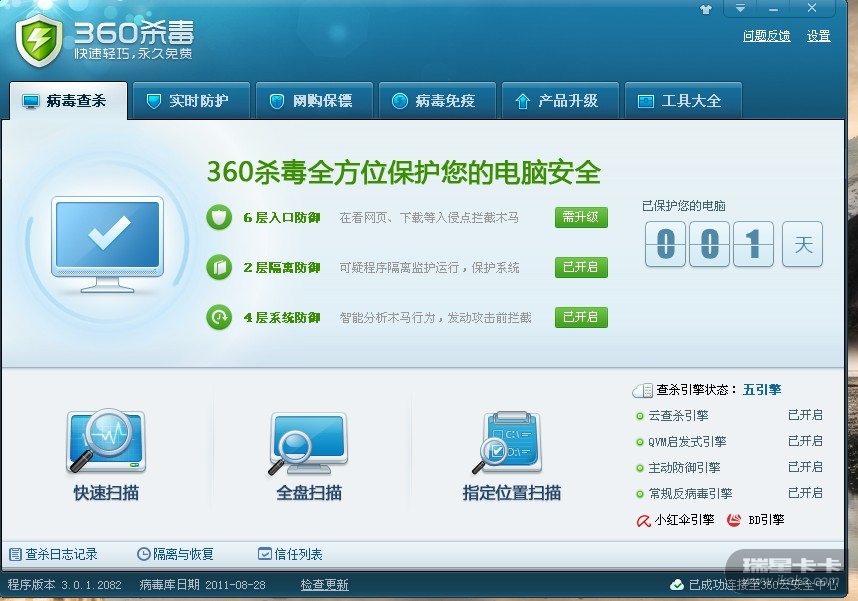Click the protected days counter digit 1

[753, 244]
